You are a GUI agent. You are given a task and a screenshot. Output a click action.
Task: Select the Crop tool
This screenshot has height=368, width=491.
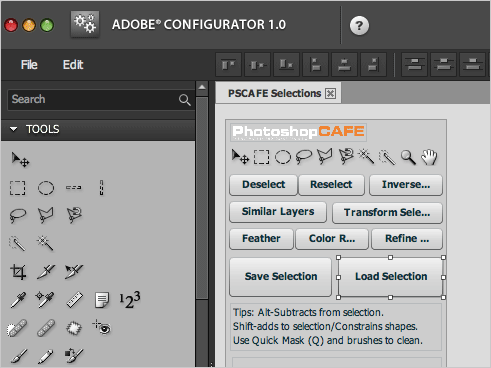[x=18, y=272]
